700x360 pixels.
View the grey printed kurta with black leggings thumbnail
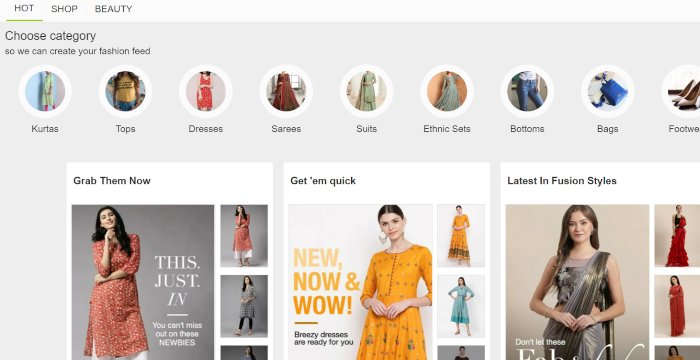pos(244,306)
